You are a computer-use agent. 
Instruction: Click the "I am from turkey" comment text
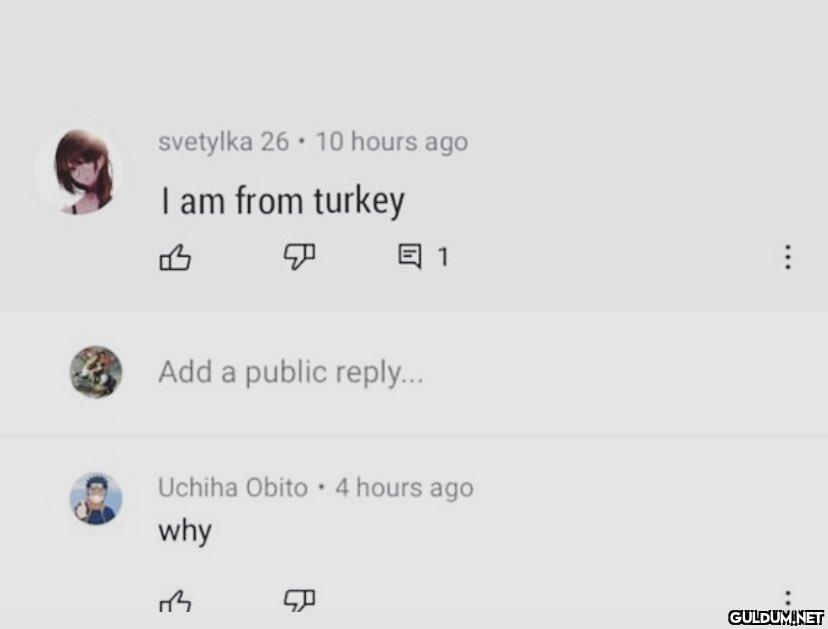283,202
